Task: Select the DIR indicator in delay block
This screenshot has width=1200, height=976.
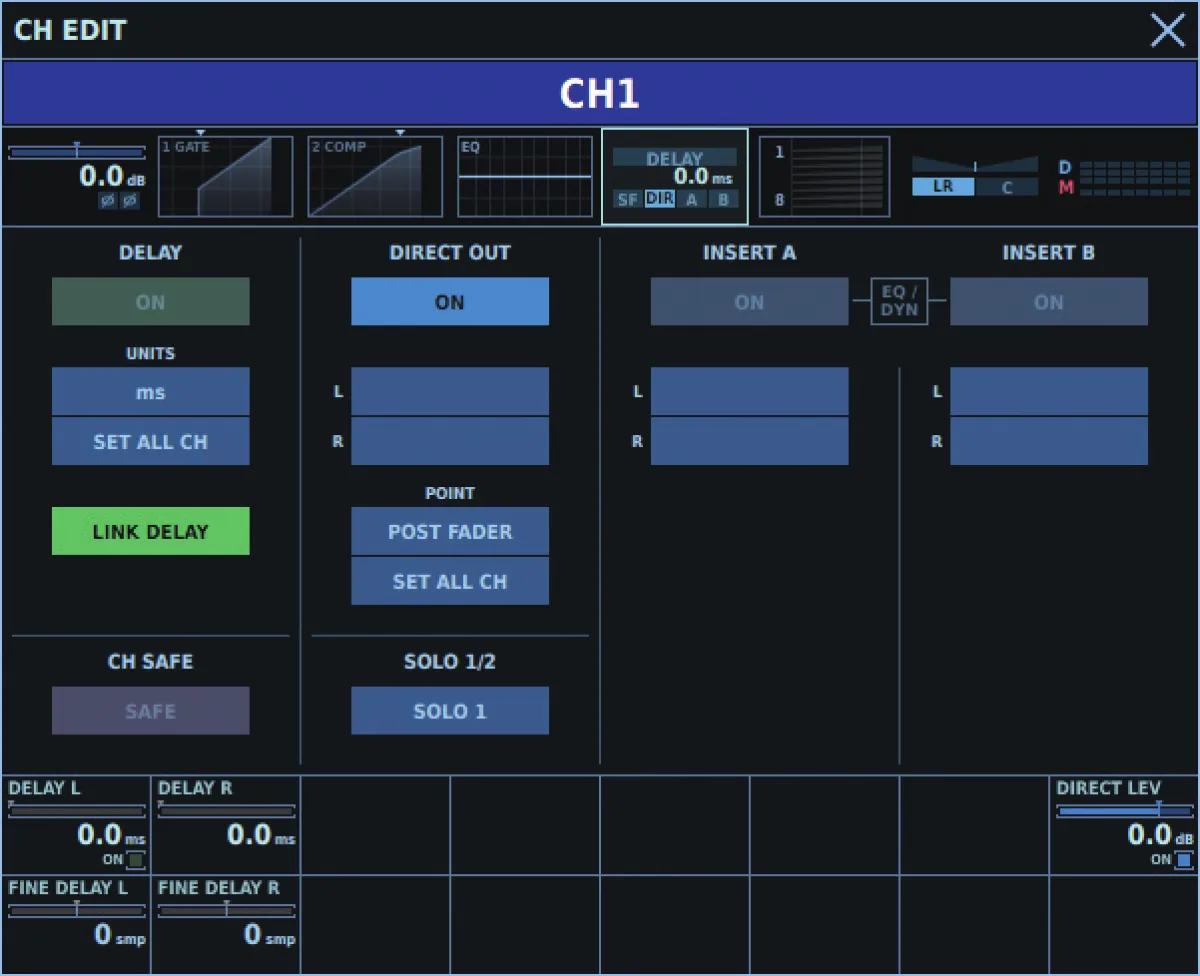Action: coord(659,199)
